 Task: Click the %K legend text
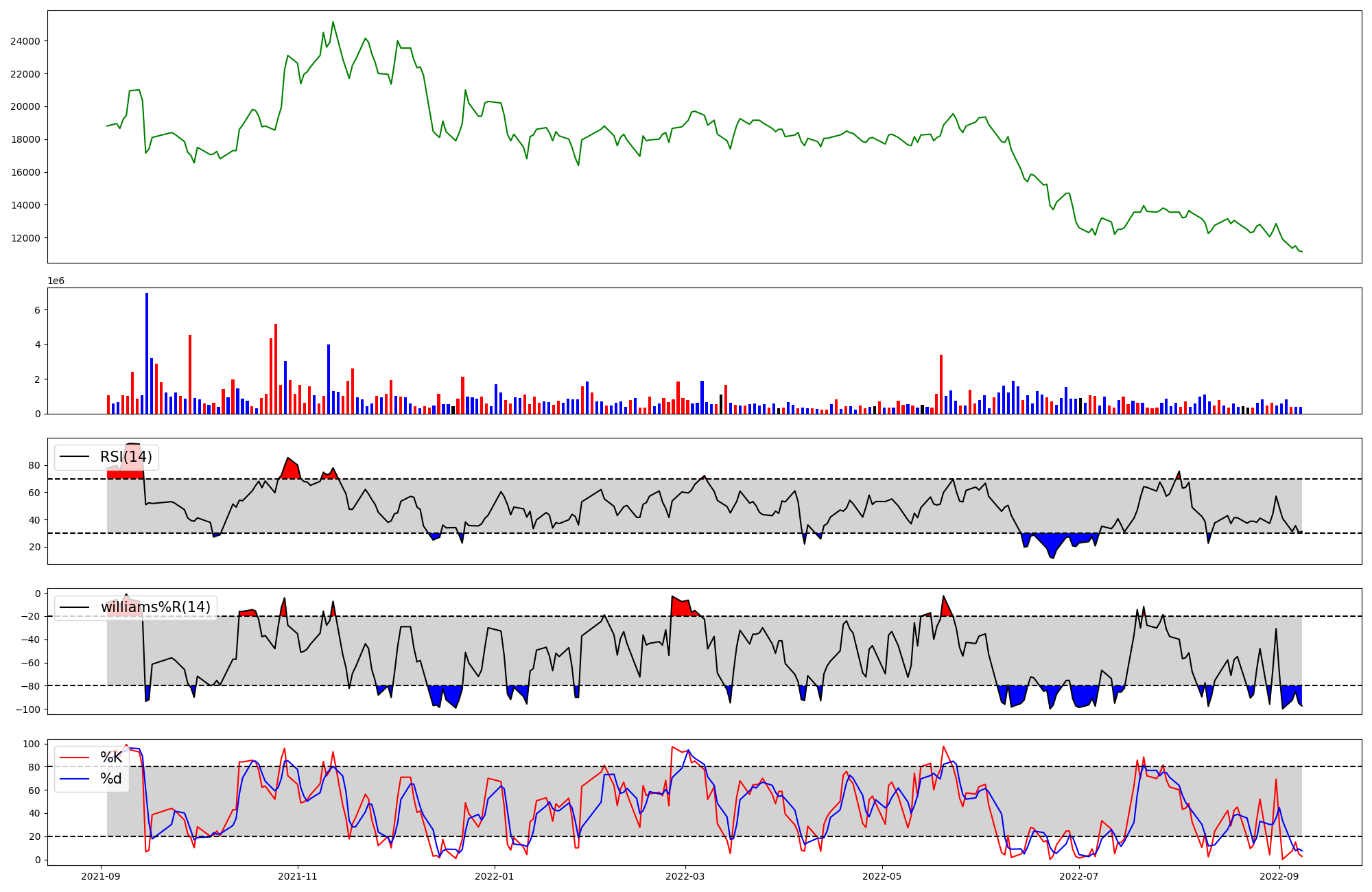click(111, 758)
